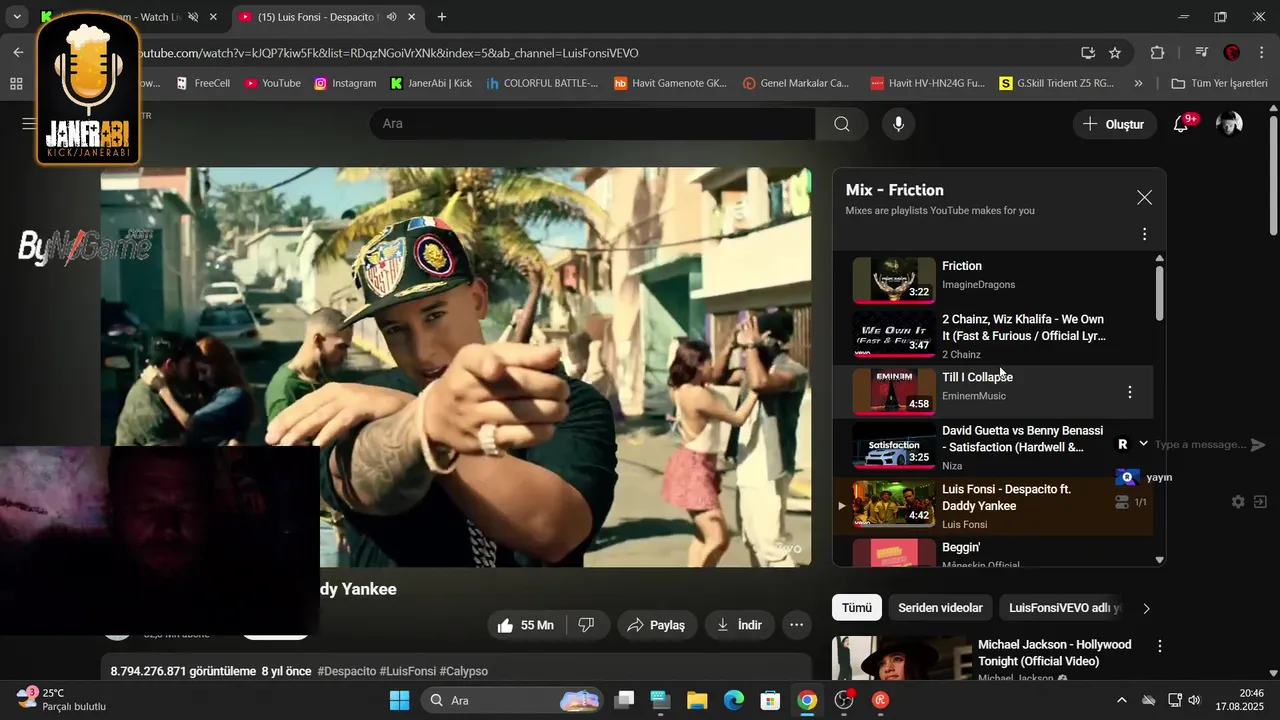Viewport: 1280px width, 720px height.
Task: Expand hidden bookmarks chevron
Action: pyautogui.click(x=1138, y=83)
